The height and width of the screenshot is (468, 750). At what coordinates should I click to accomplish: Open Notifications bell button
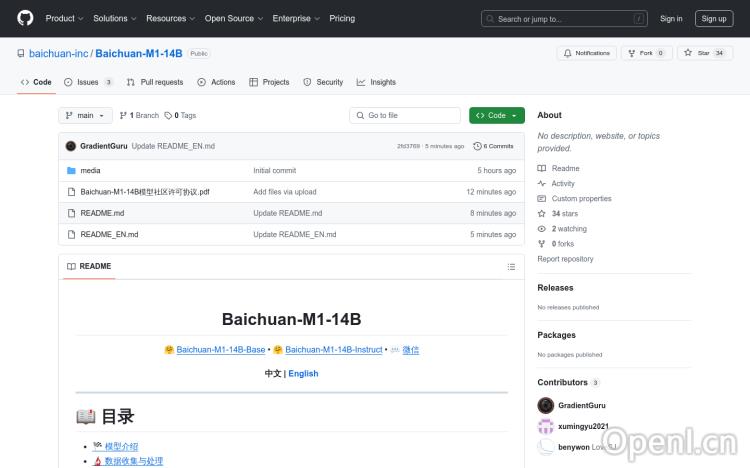(586, 53)
